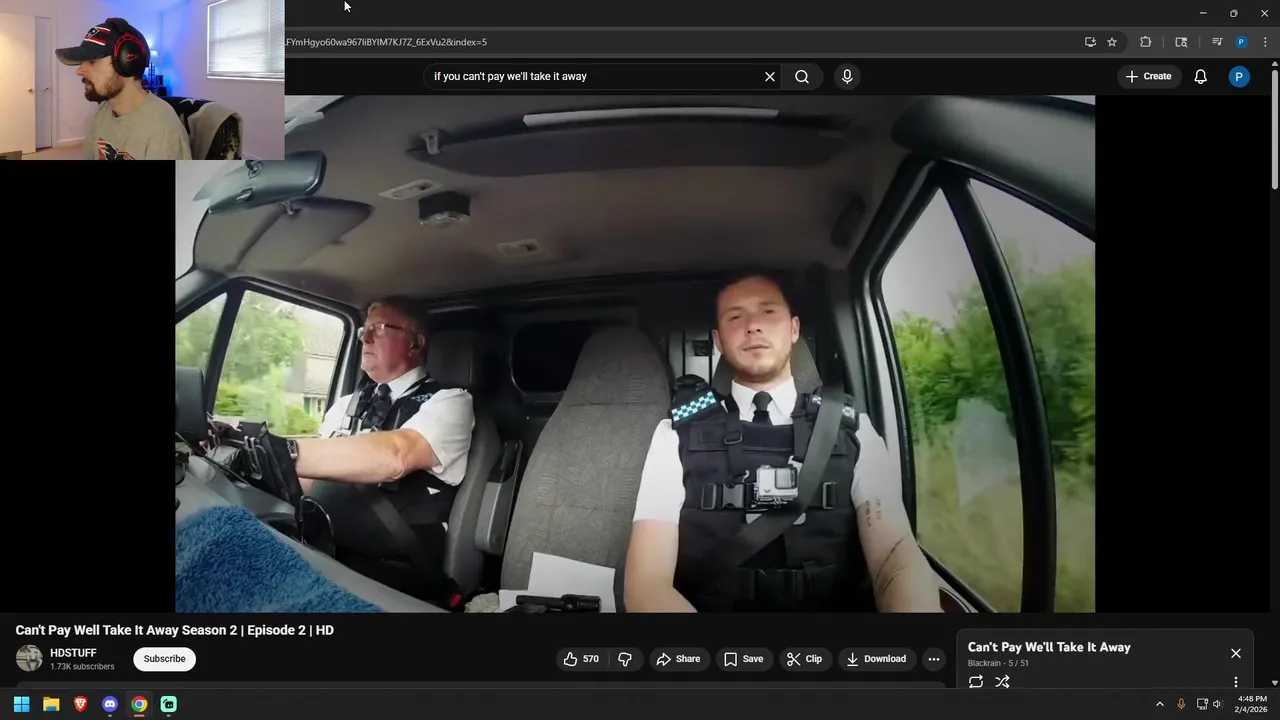
Task: Open Discord from the taskbar
Action: coord(110,704)
